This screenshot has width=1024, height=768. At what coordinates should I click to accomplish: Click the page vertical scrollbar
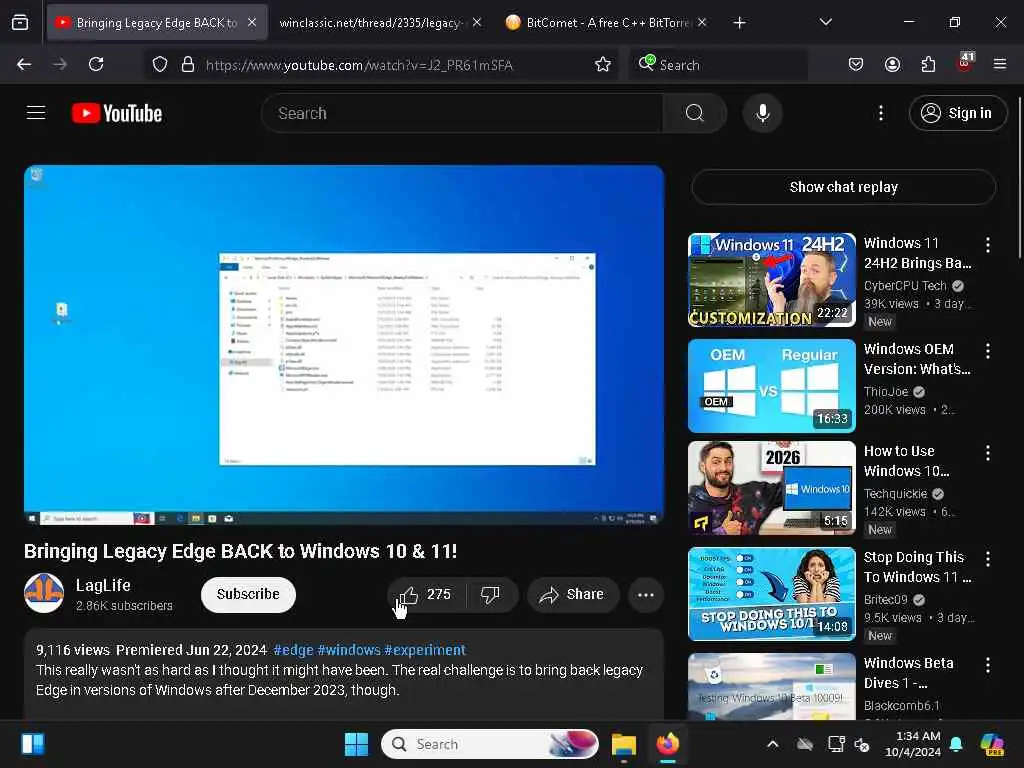pyautogui.click(x=1019, y=176)
